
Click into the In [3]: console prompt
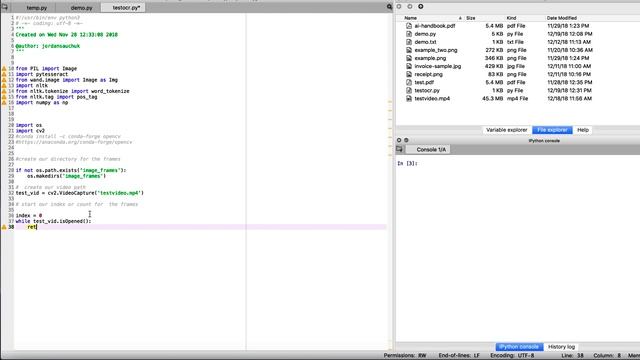[x=407, y=163]
